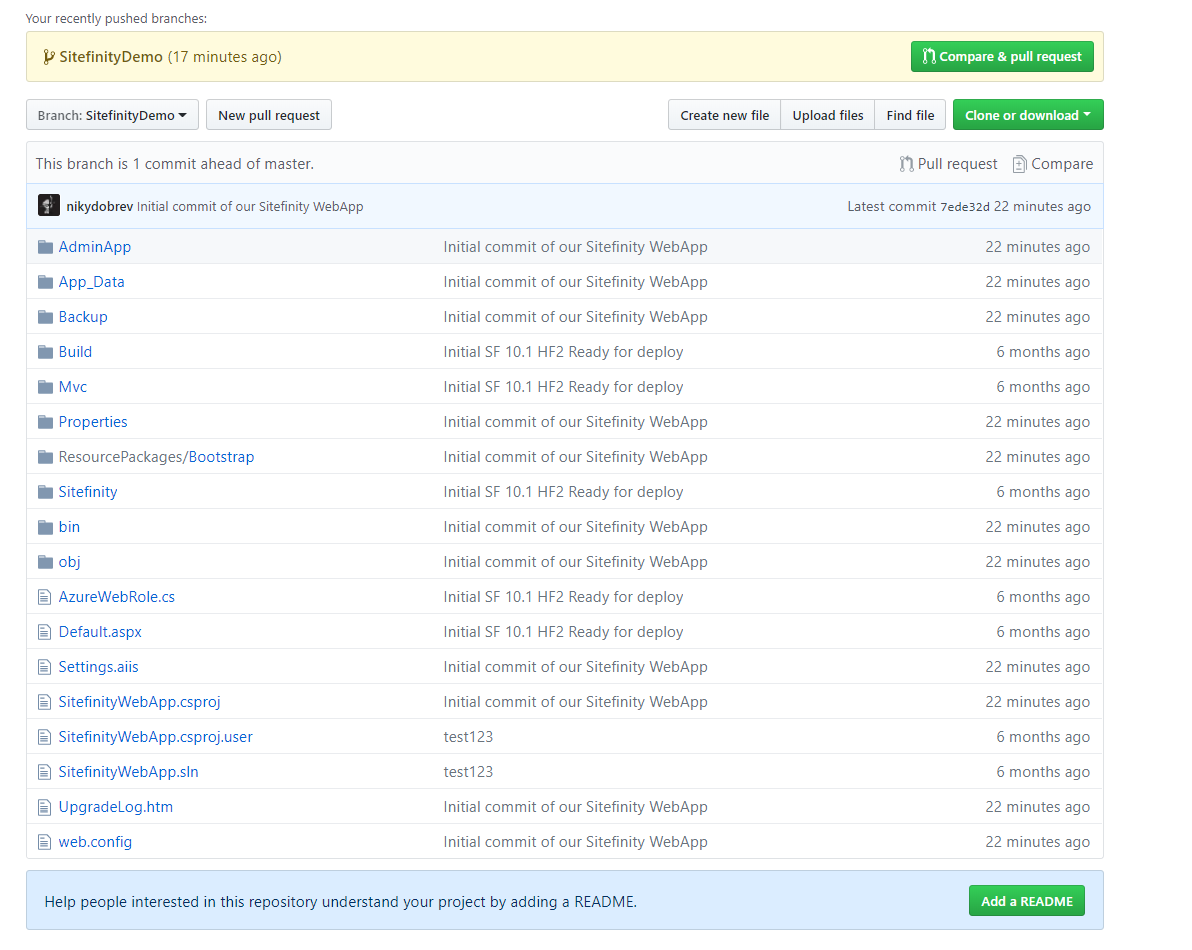Select Create new file

click(x=724, y=115)
